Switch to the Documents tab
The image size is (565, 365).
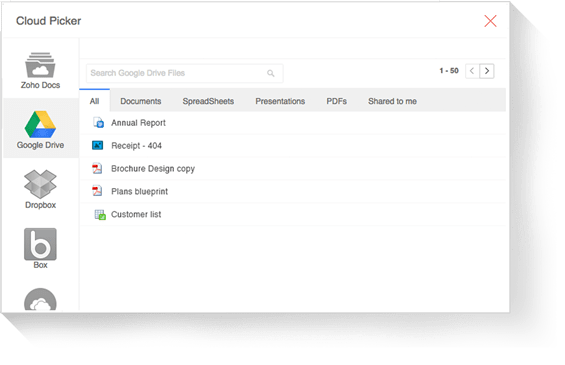(141, 101)
